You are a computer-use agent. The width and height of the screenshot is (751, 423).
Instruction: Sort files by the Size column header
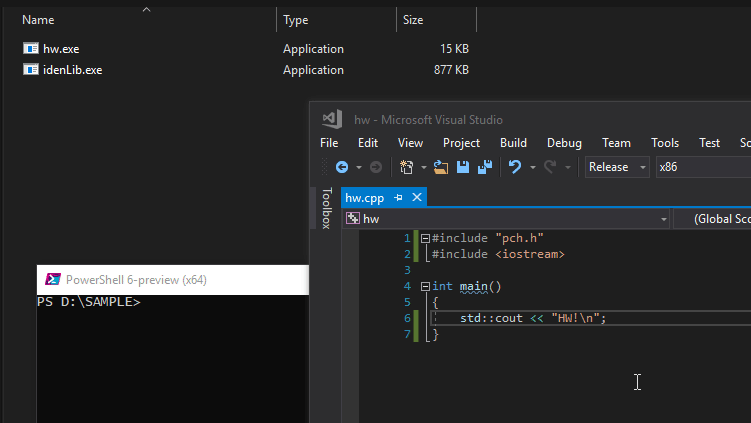413,19
